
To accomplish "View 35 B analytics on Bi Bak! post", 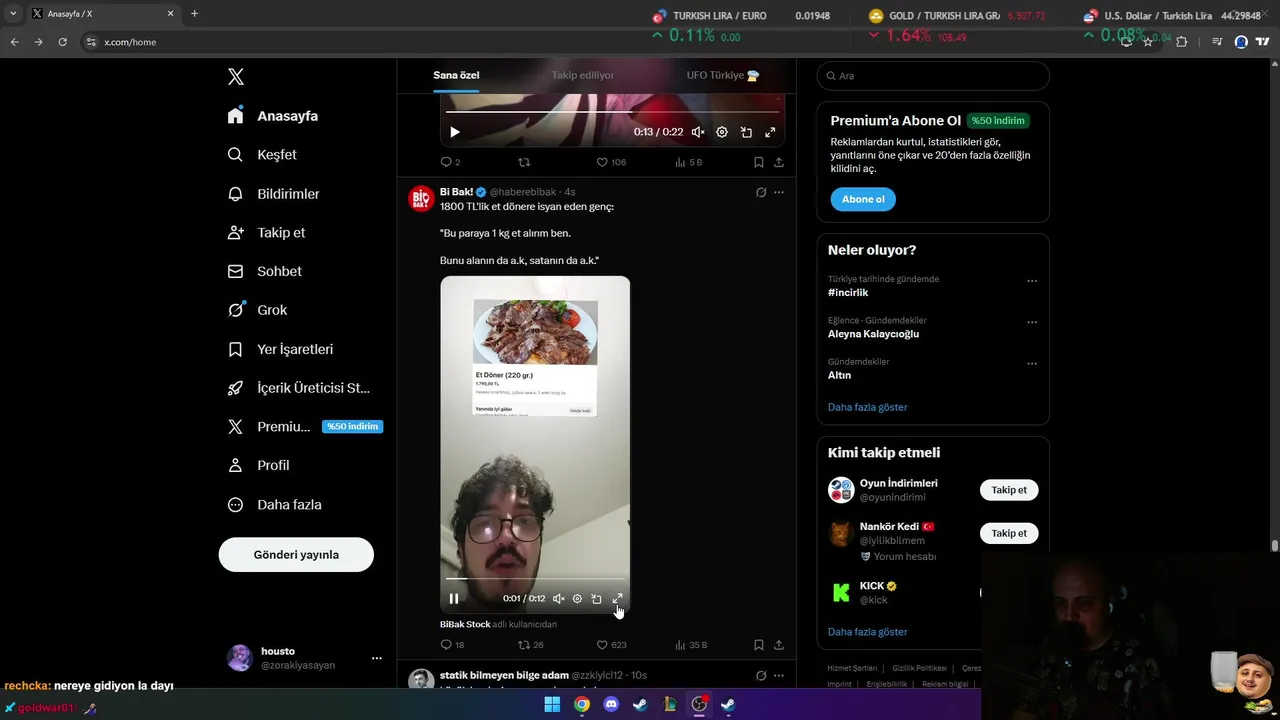I will [x=691, y=645].
